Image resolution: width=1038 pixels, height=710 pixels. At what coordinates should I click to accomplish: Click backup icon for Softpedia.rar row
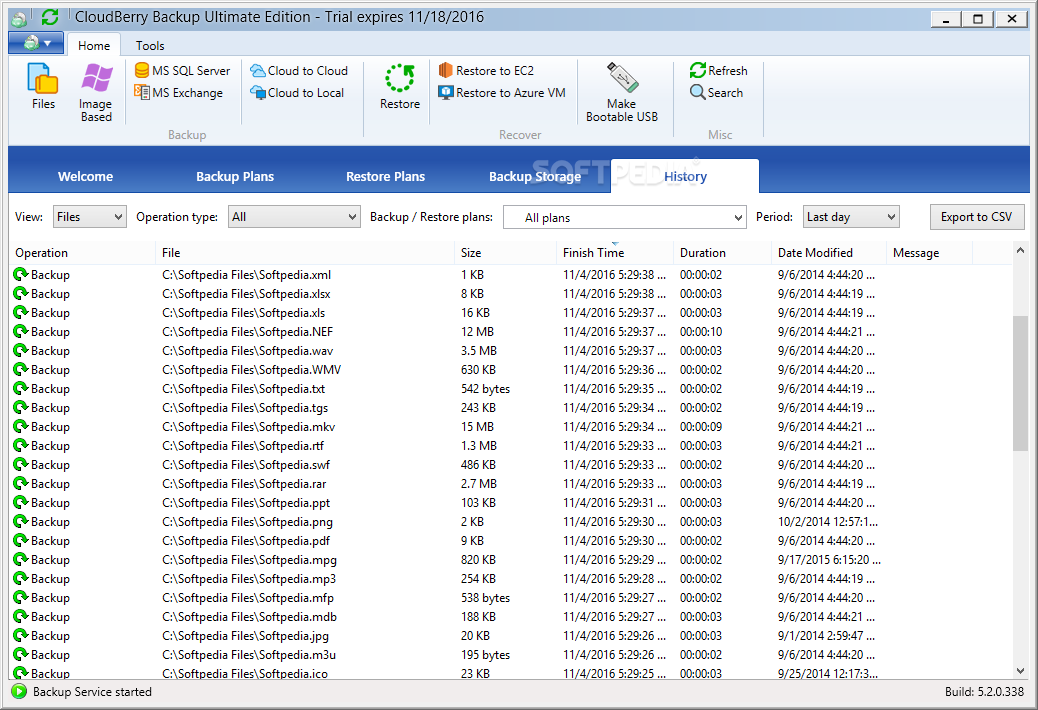[21, 483]
